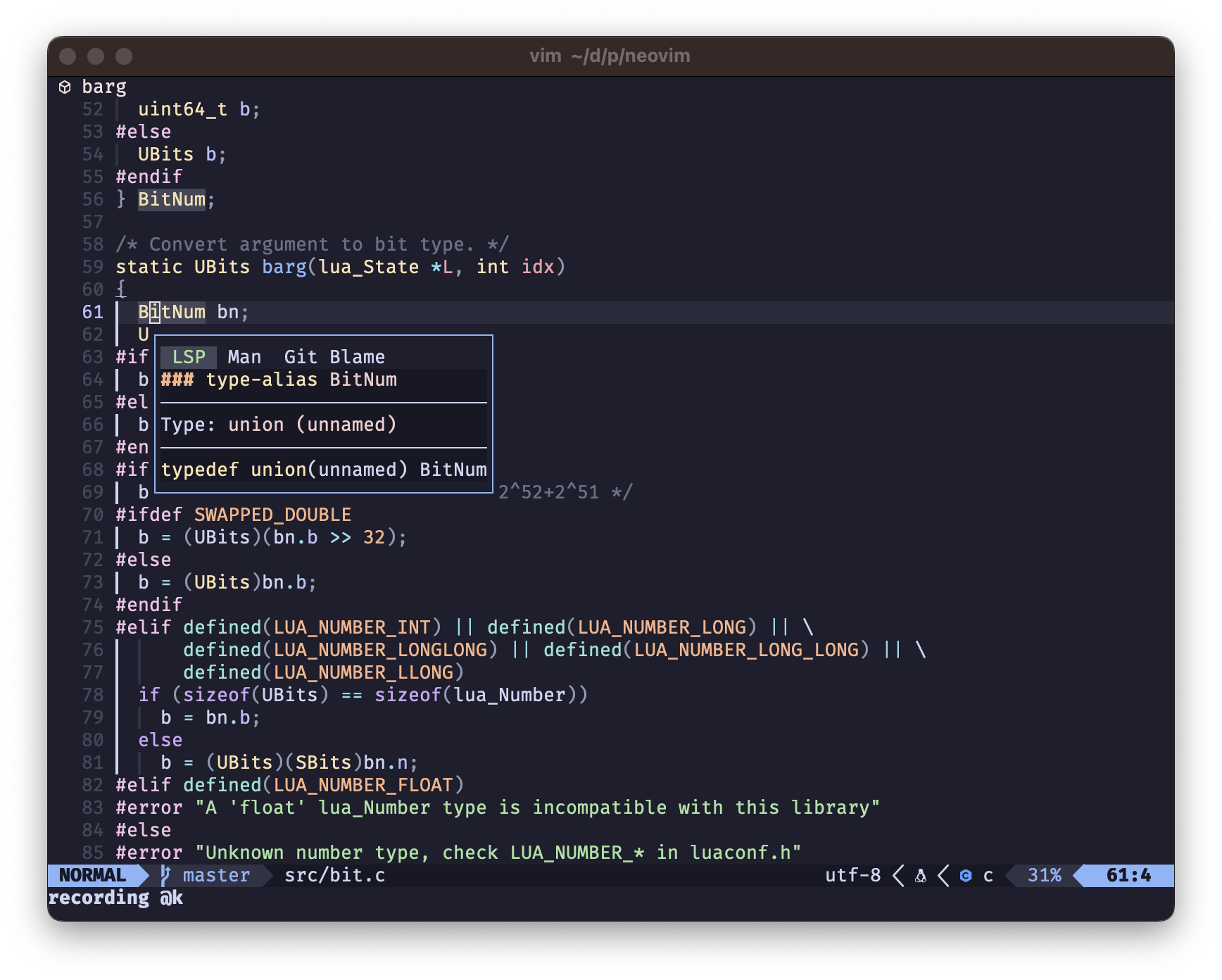The height and width of the screenshot is (980, 1222).
Task: Click the barg function name on line 59
Action: coord(284,267)
